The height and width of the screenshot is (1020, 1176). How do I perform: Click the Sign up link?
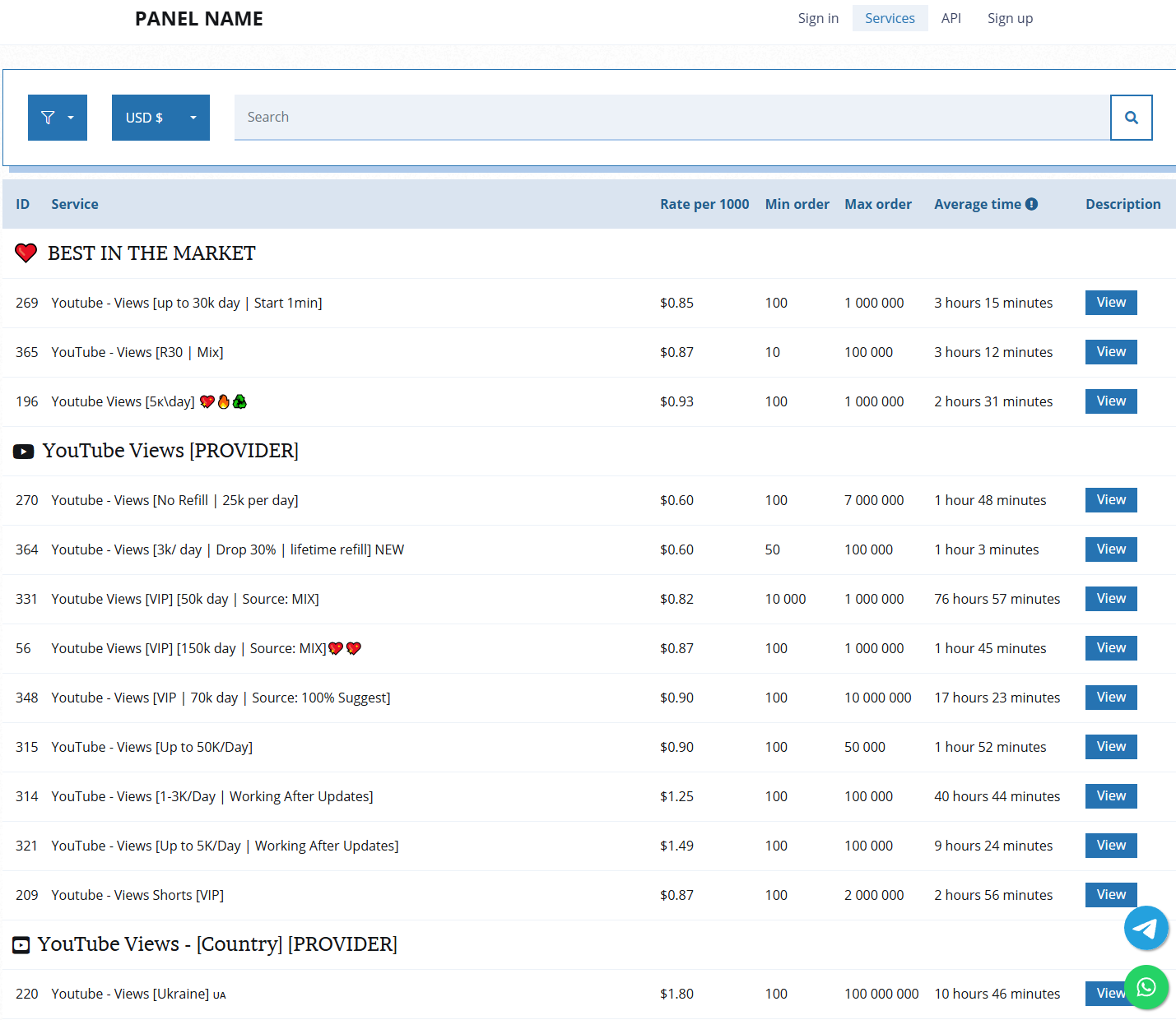point(1010,18)
